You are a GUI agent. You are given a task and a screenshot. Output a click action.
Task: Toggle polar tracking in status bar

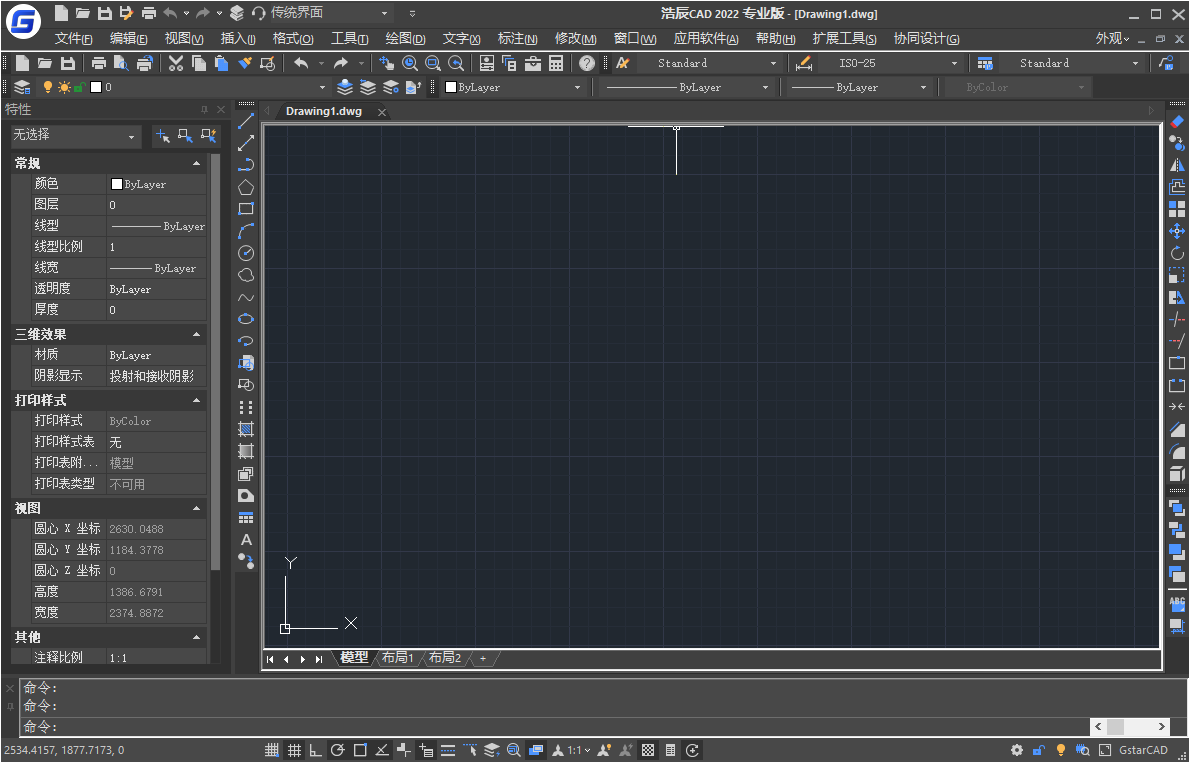click(338, 750)
